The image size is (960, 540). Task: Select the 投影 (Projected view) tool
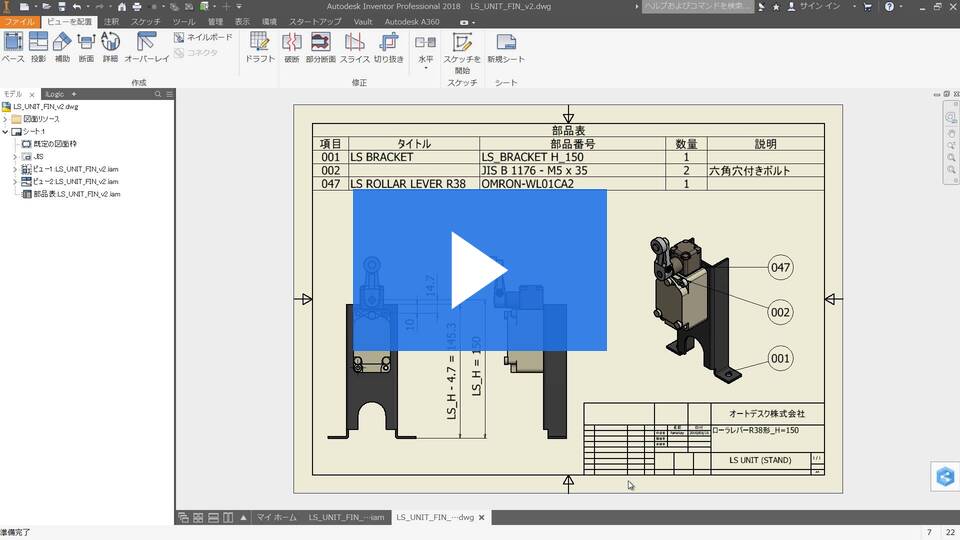pyautogui.click(x=38, y=48)
